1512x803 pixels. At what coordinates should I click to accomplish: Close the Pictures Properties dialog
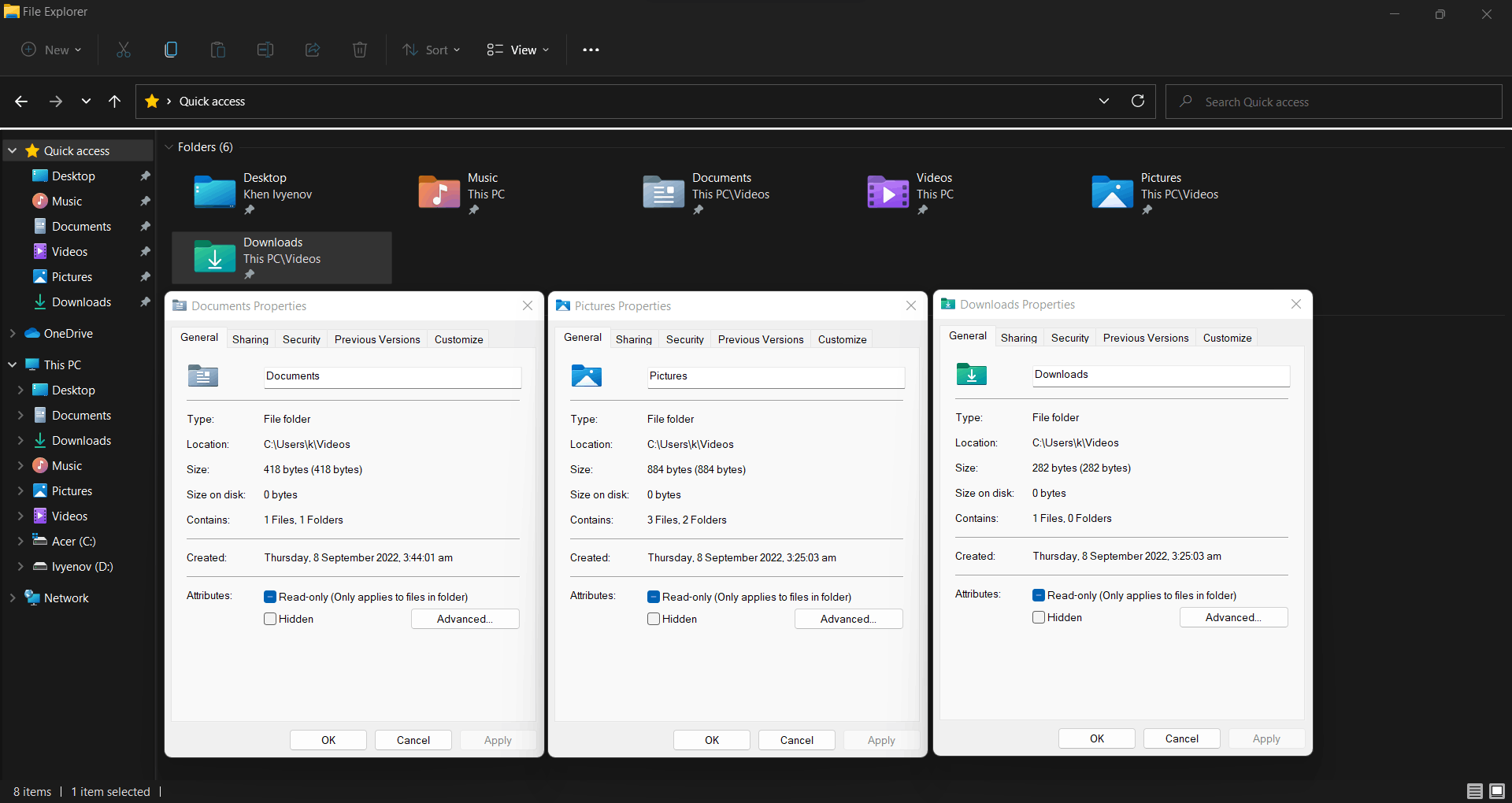911,305
